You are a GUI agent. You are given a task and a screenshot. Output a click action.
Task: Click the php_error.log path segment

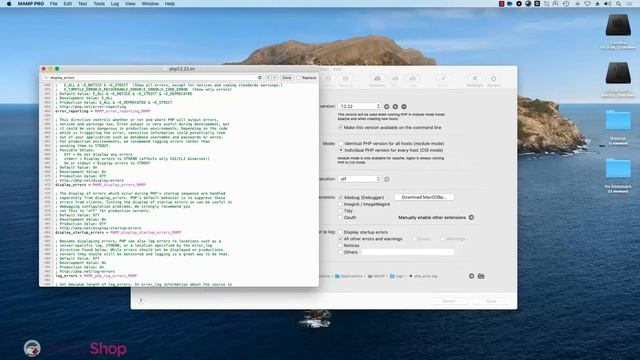coord(423,276)
